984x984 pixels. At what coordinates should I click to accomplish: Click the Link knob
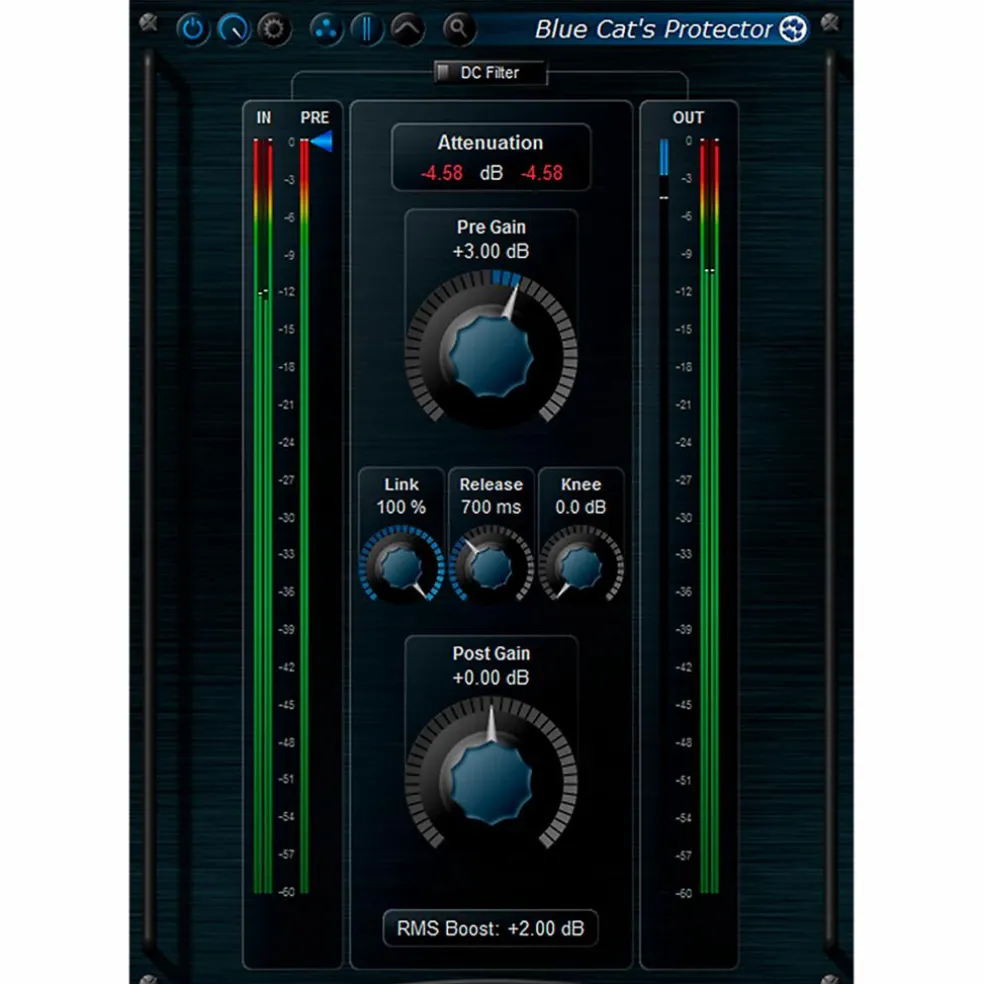coord(401,566)
